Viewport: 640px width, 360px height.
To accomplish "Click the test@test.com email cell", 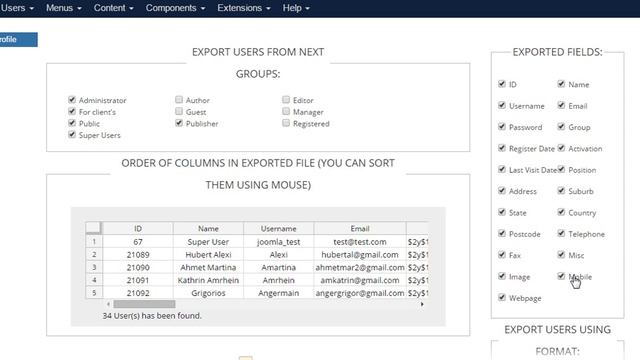I will coord(360,242).
